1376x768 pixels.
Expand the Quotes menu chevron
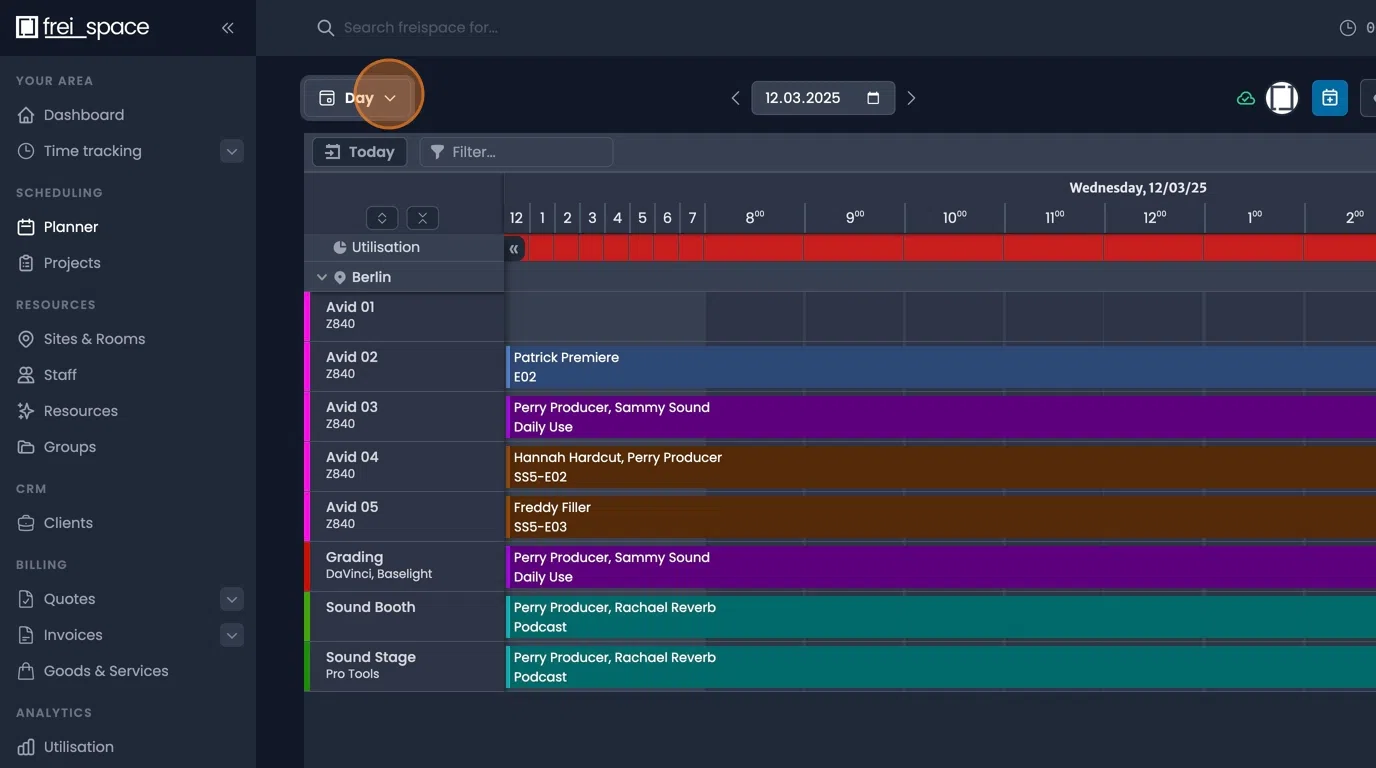pos(231,598)
